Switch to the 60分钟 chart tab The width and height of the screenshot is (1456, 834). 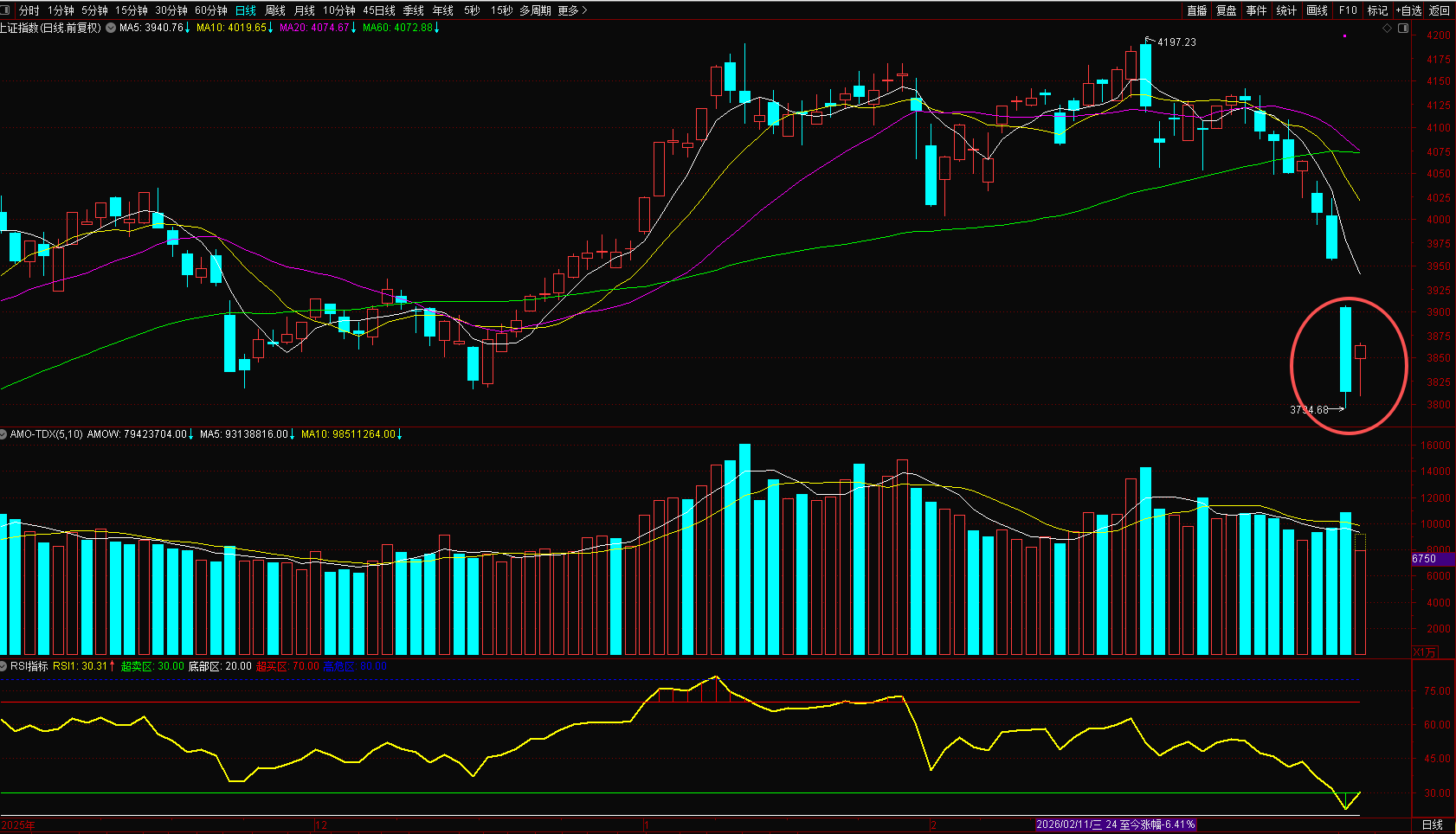(x=210, y=10)
